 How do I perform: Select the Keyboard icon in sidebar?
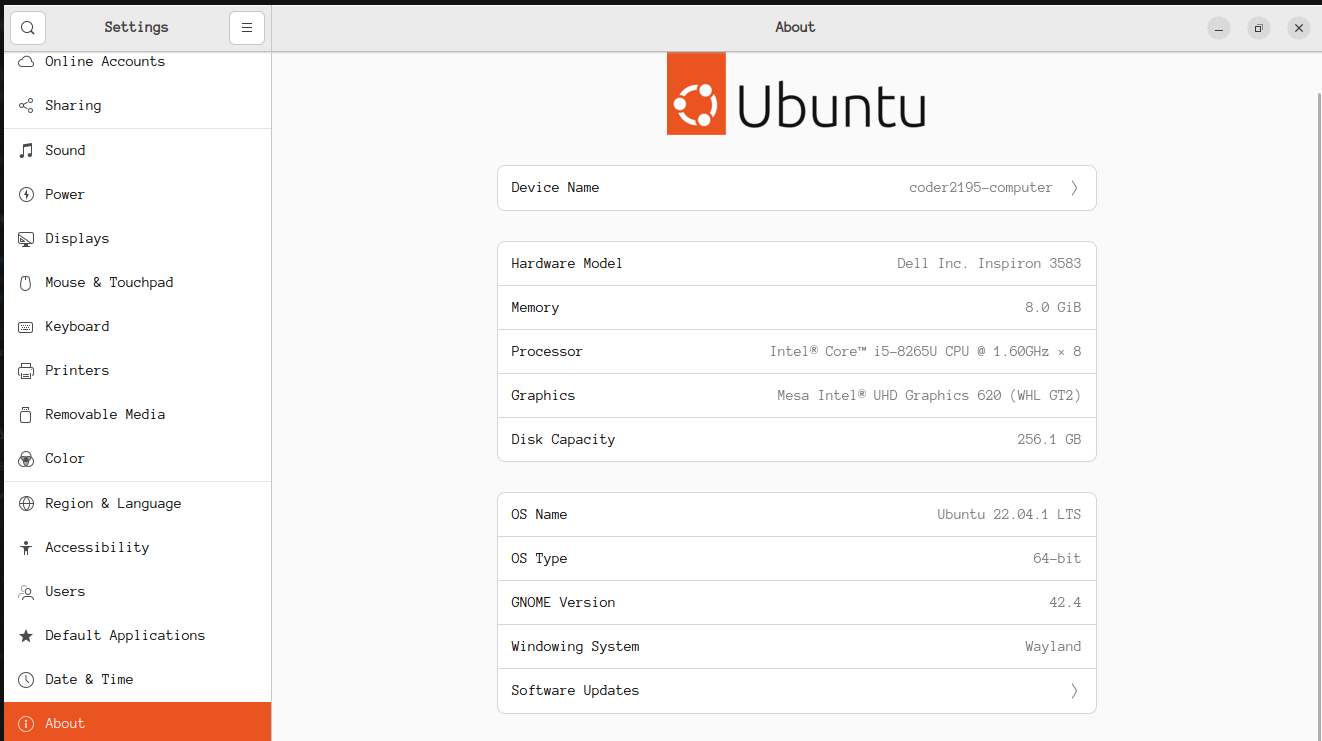pos(25,326)
